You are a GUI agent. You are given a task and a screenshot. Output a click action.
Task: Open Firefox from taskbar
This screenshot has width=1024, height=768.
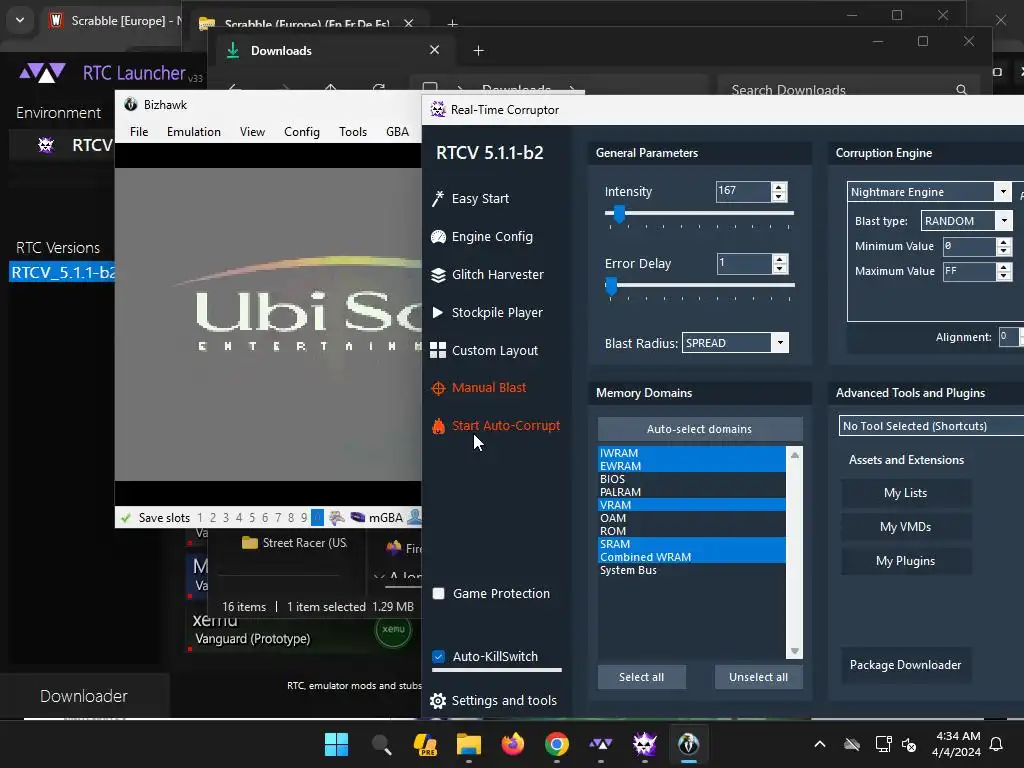coord(513,744)
